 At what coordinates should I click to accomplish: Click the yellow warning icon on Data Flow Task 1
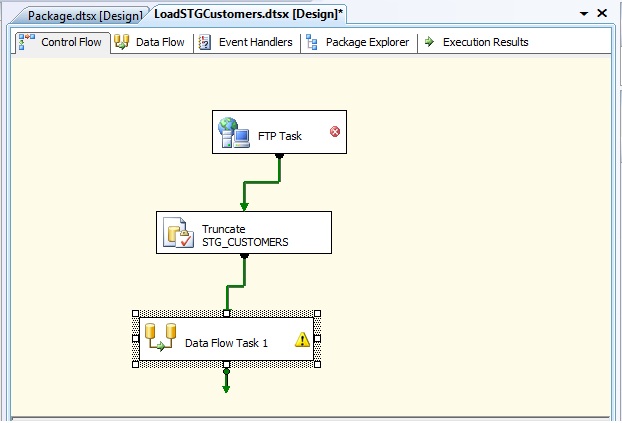(x=302, y=340)
